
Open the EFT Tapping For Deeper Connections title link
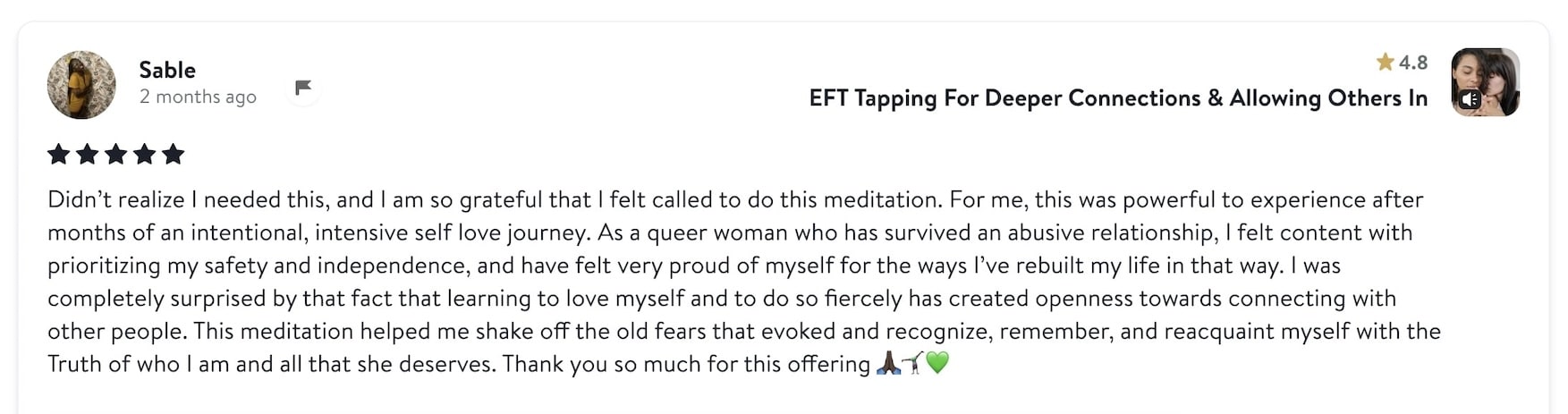(x=1118, y=98)
